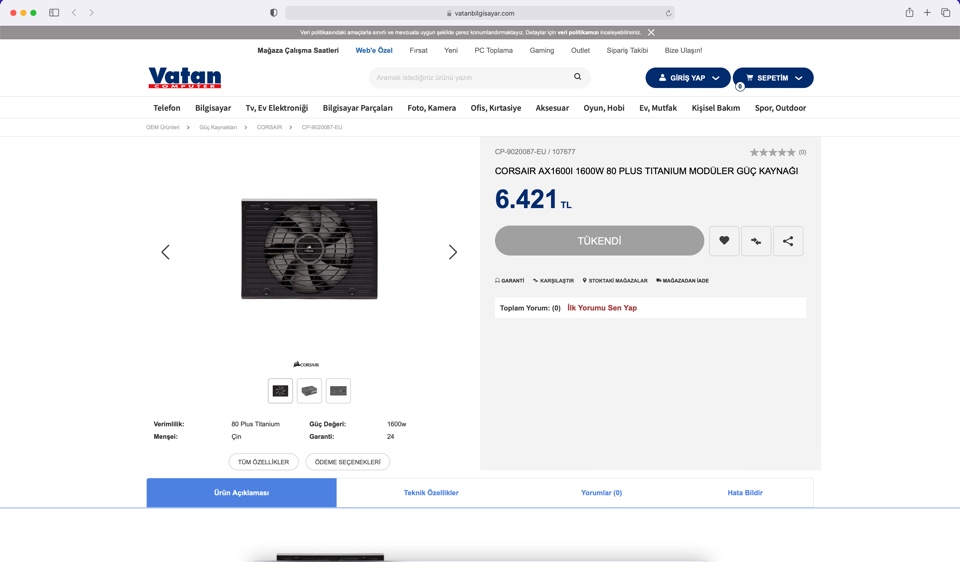
Task: Open the GİRİŞ YAP dropdown
Action: (688, 78)
